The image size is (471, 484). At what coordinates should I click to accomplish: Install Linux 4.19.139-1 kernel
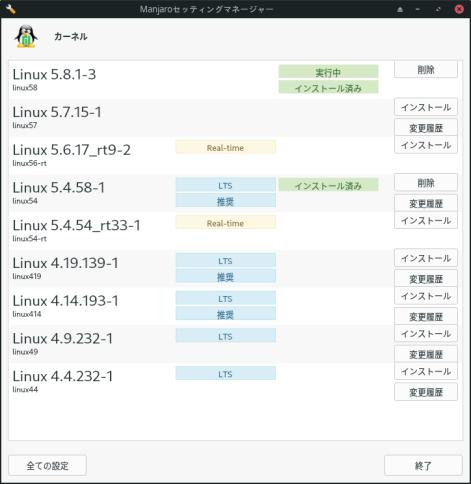click(x=426, y=258)
